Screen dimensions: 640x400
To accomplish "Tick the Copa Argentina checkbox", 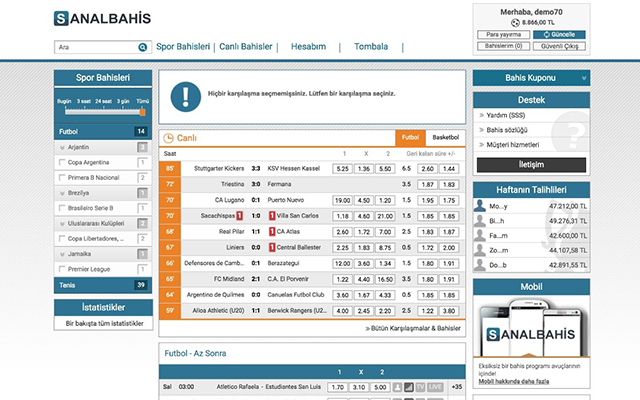I will (x=62, y=162).
